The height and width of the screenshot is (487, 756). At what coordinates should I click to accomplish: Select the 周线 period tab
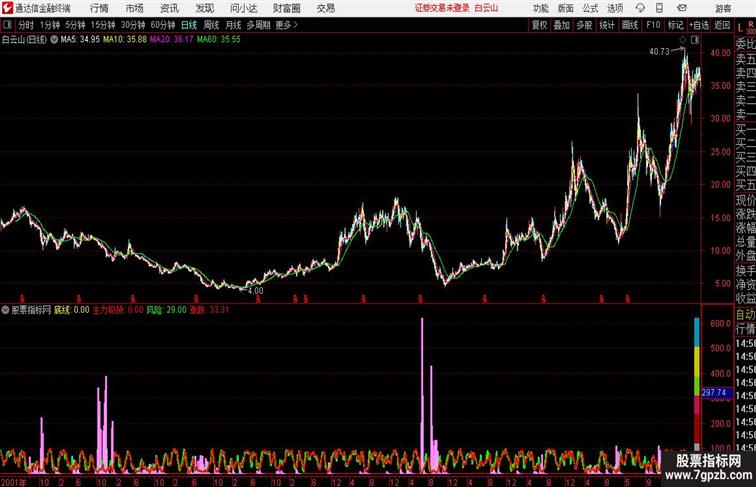click(x=211, y=25)
